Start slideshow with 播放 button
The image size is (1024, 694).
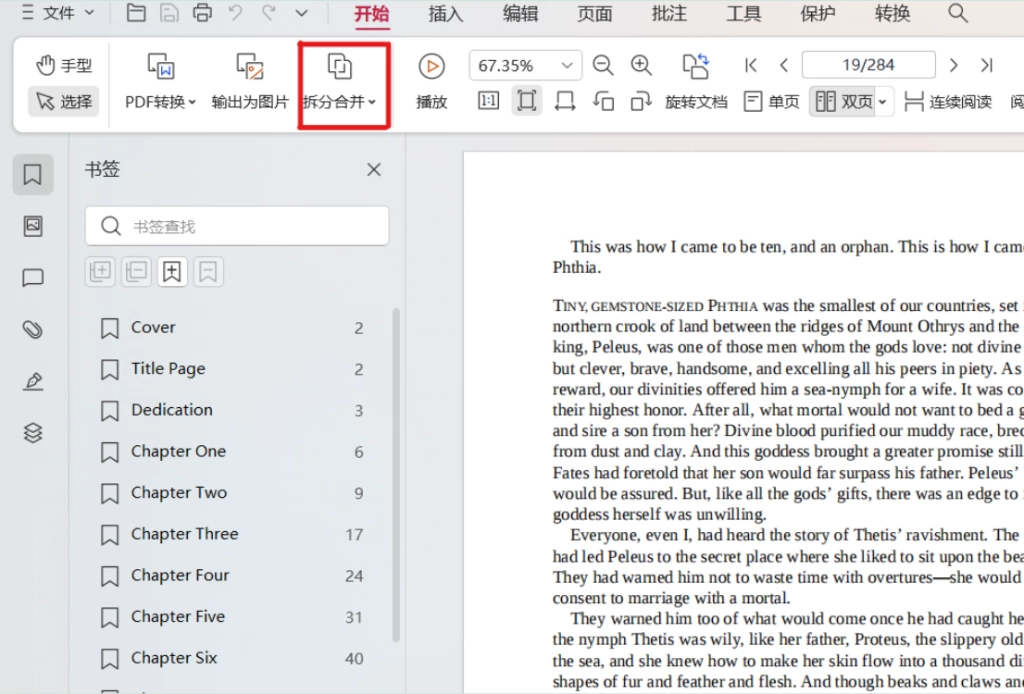click(x=432, y=82)
